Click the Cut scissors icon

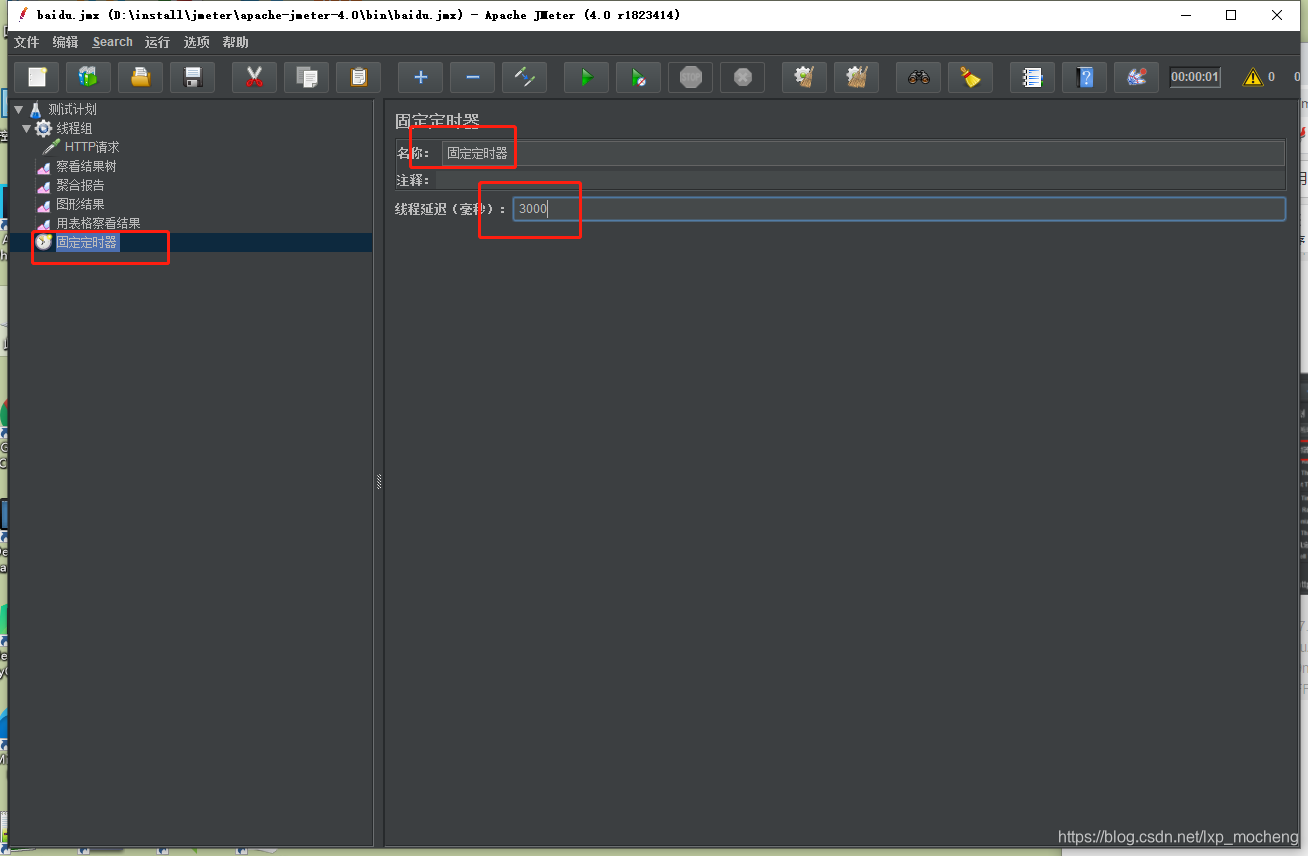coord(254,77)
